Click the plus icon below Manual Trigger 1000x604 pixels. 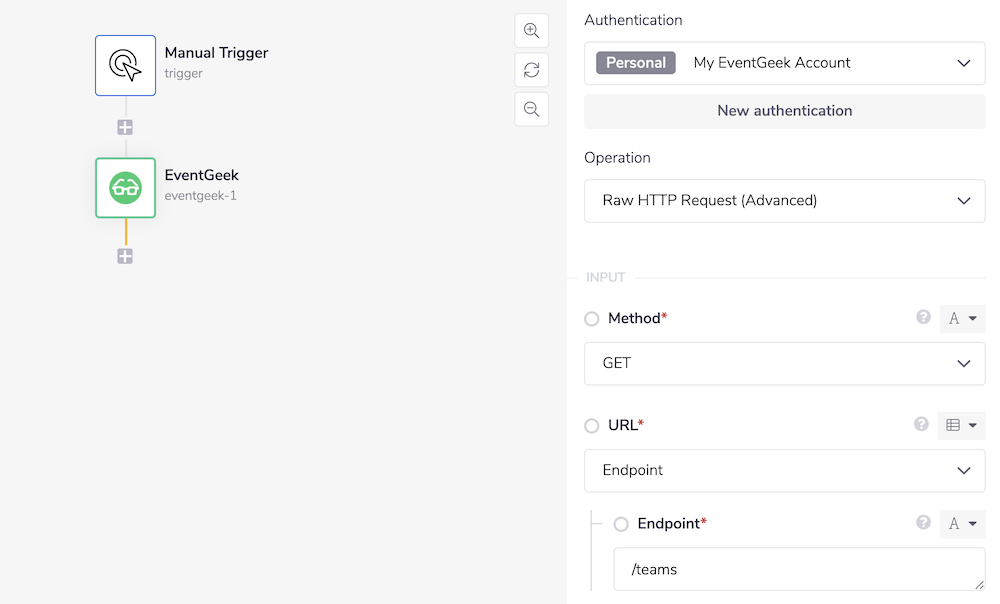(125, 127)
